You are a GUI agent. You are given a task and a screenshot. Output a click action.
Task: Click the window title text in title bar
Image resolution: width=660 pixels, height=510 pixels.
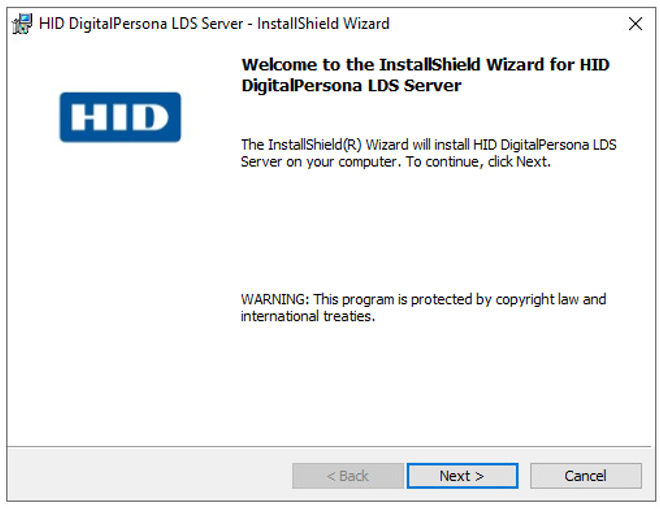214,23
